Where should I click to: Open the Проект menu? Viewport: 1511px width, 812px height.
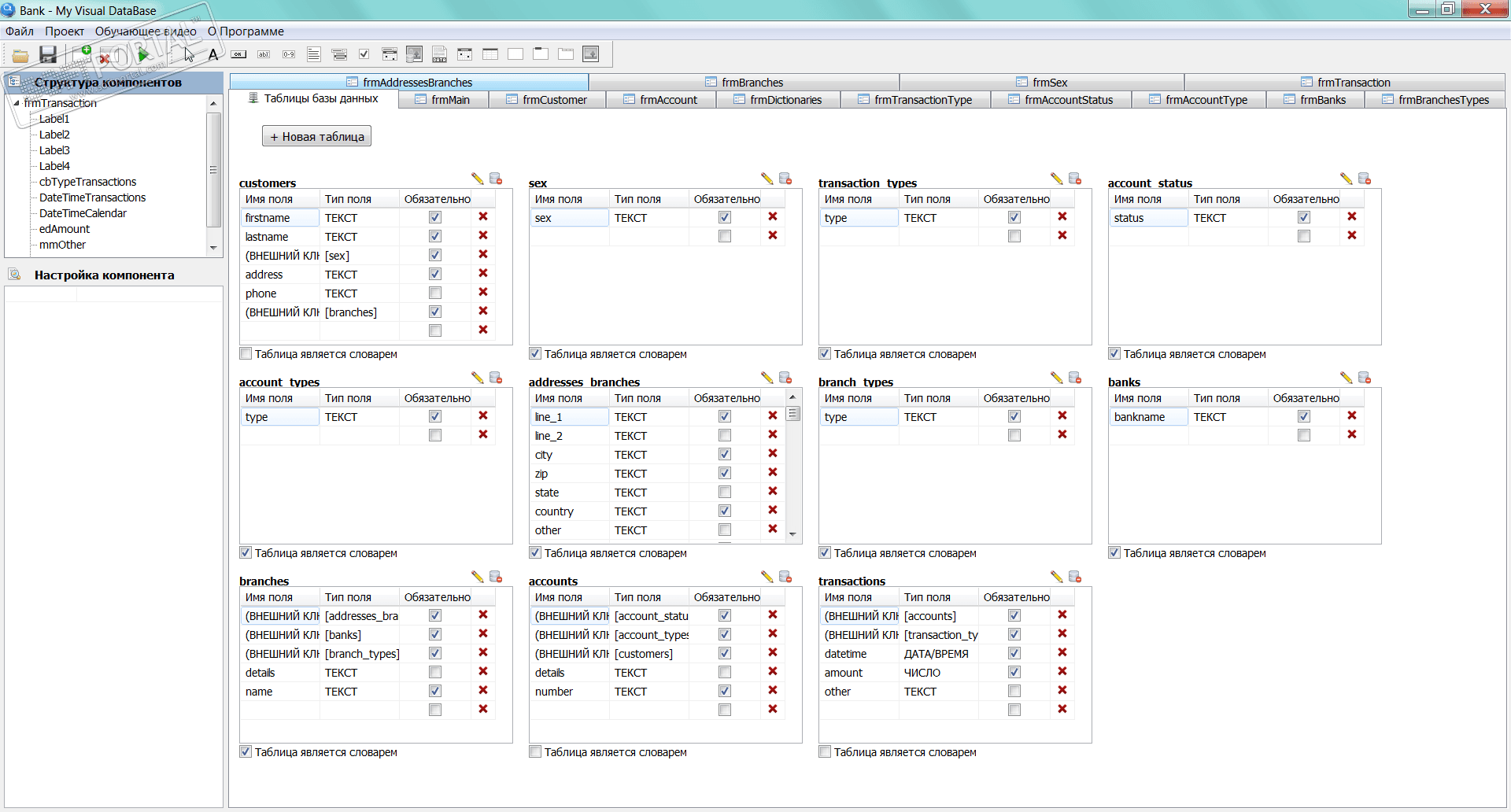[x=64, y=31]
